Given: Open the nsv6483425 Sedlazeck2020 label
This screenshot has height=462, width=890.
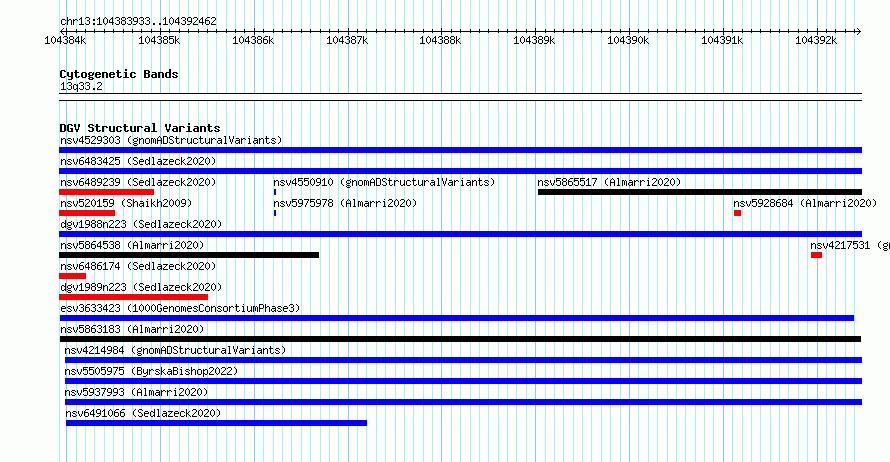Looking at the screenshot, I should pyautogui.click(x=138, y=161).
